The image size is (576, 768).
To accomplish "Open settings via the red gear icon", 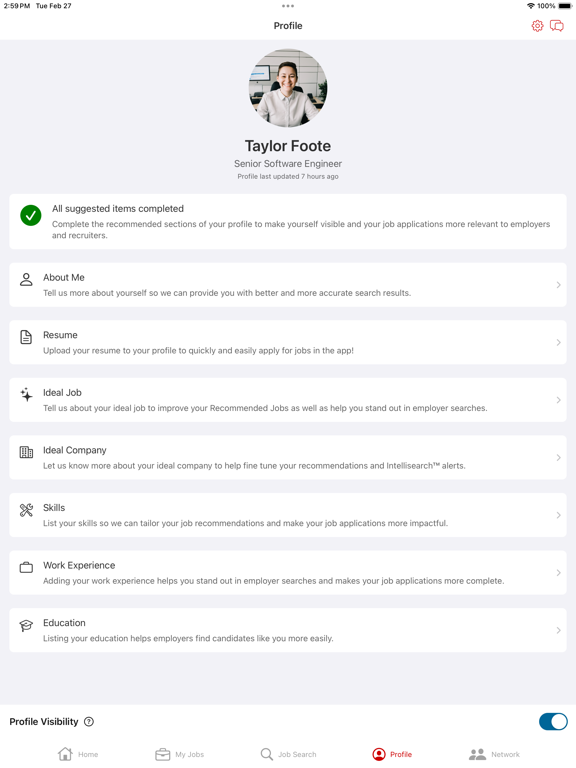I will point(537,25).
